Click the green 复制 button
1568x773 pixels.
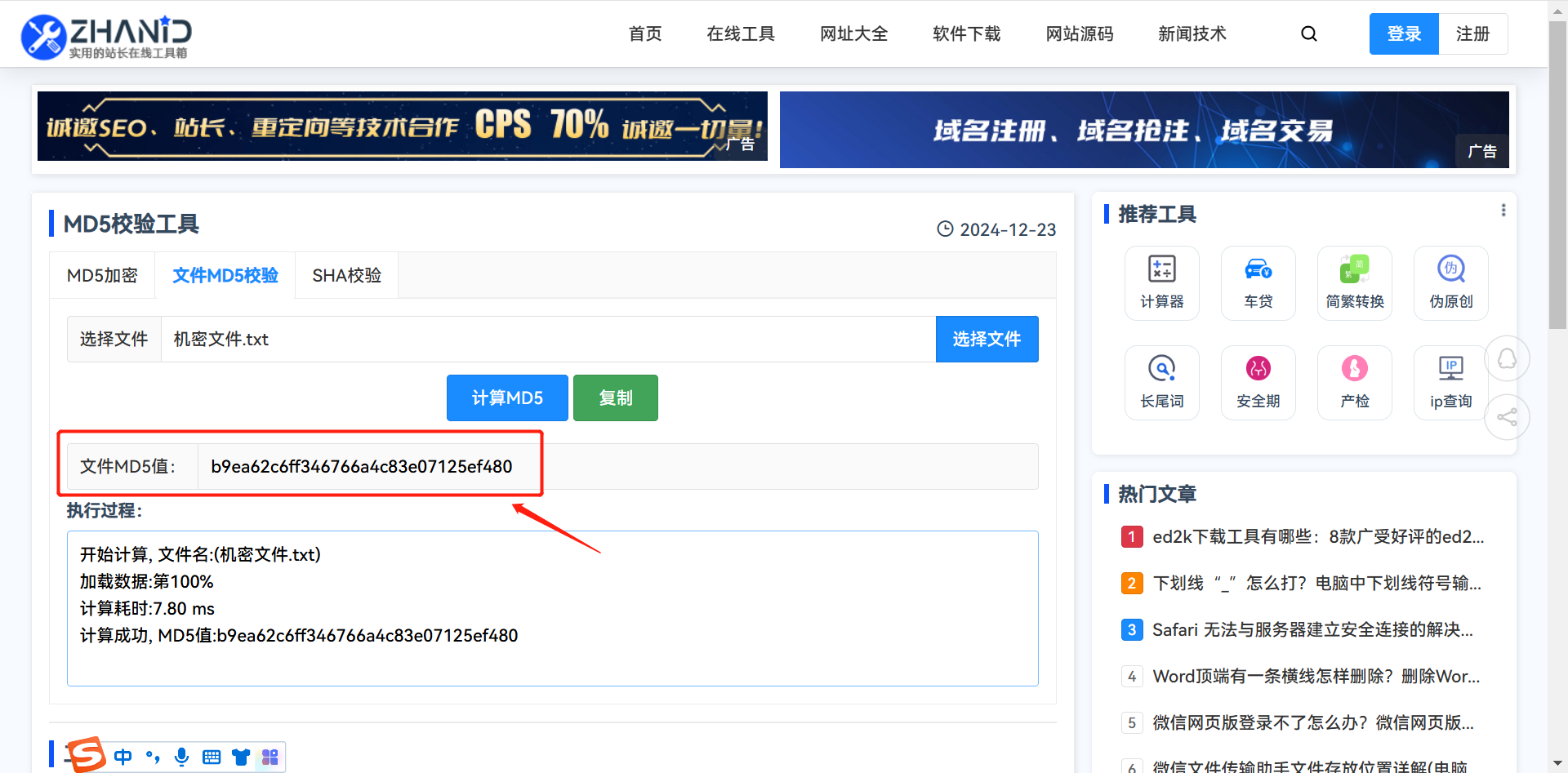[x=615, y=398]
